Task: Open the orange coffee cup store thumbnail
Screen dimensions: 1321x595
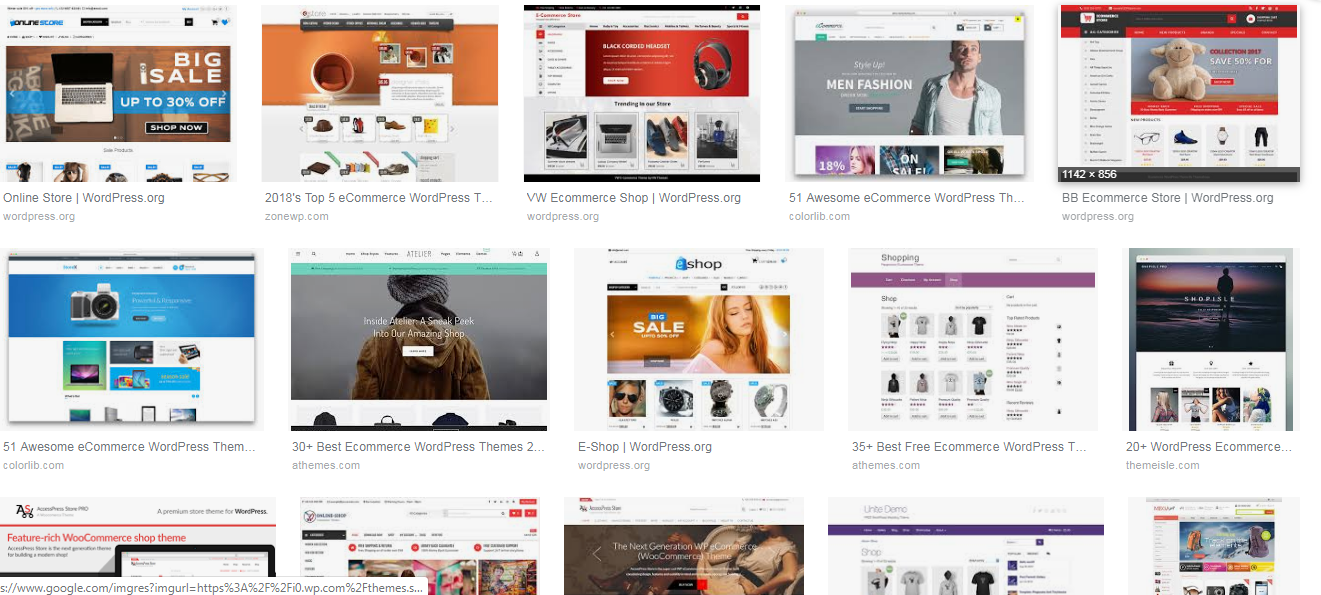Action: 380,93
